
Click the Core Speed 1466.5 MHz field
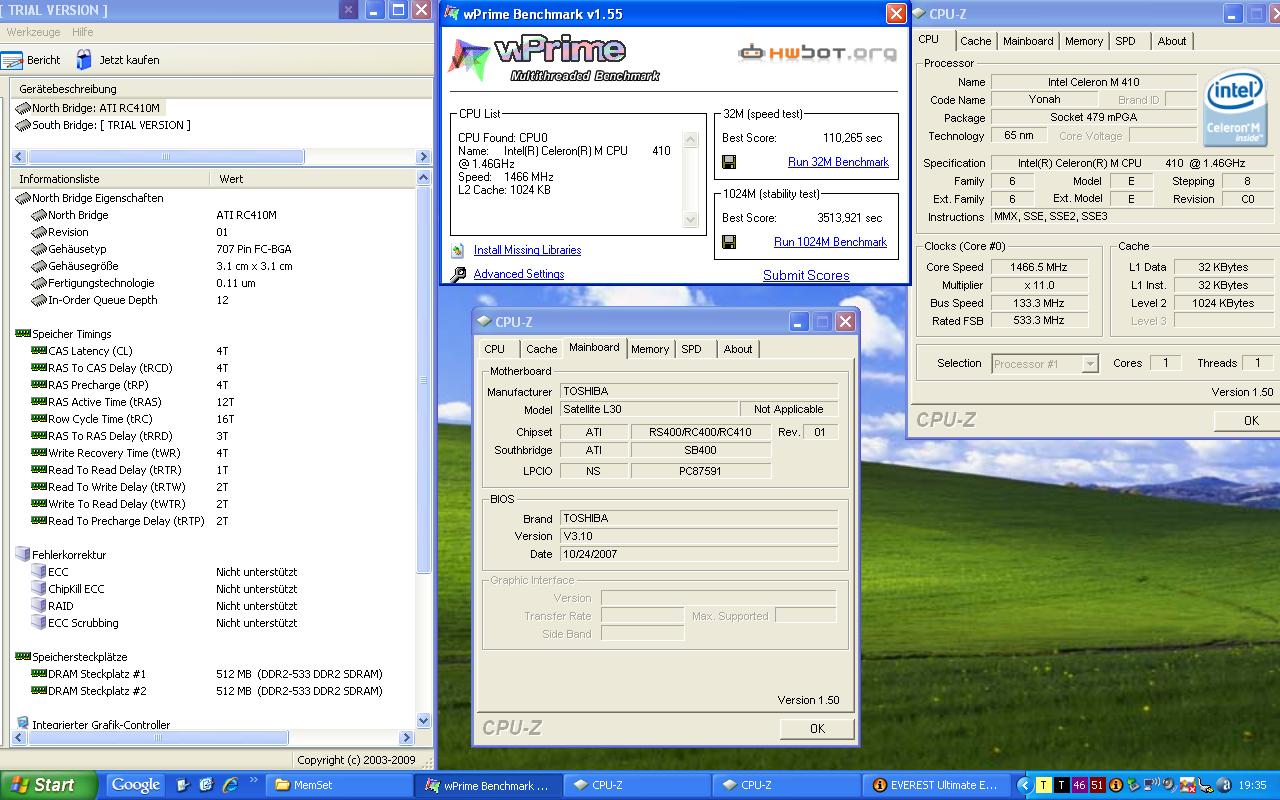click(1039, 267)
